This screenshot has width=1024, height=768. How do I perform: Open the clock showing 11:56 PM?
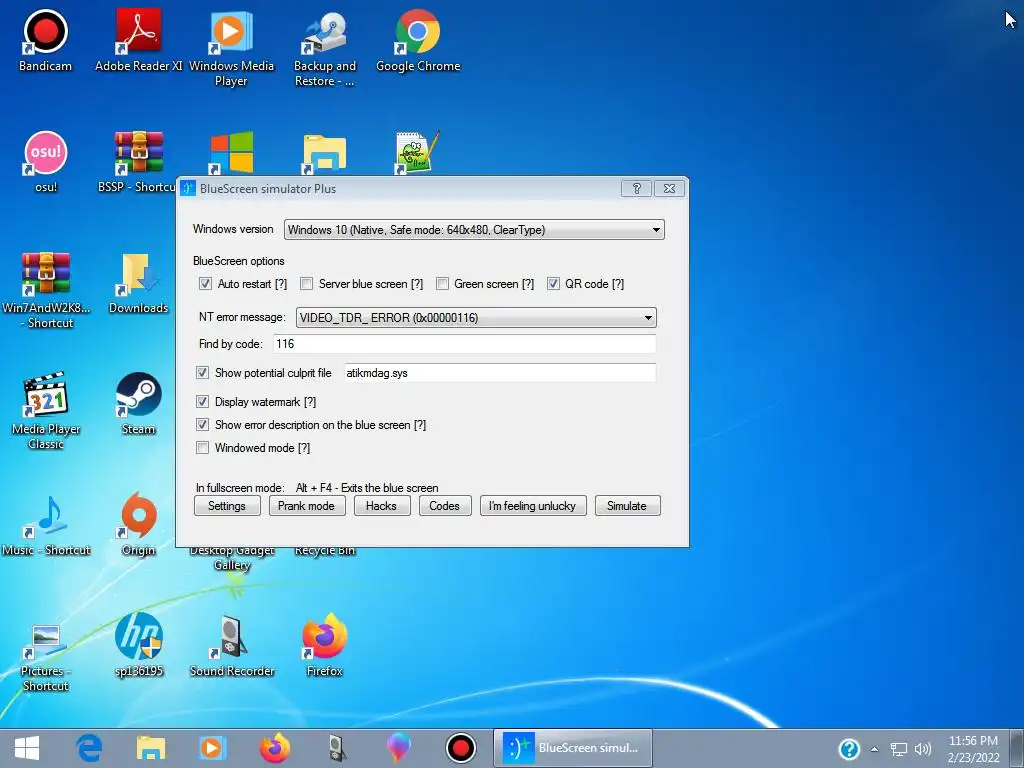(973, 749)
